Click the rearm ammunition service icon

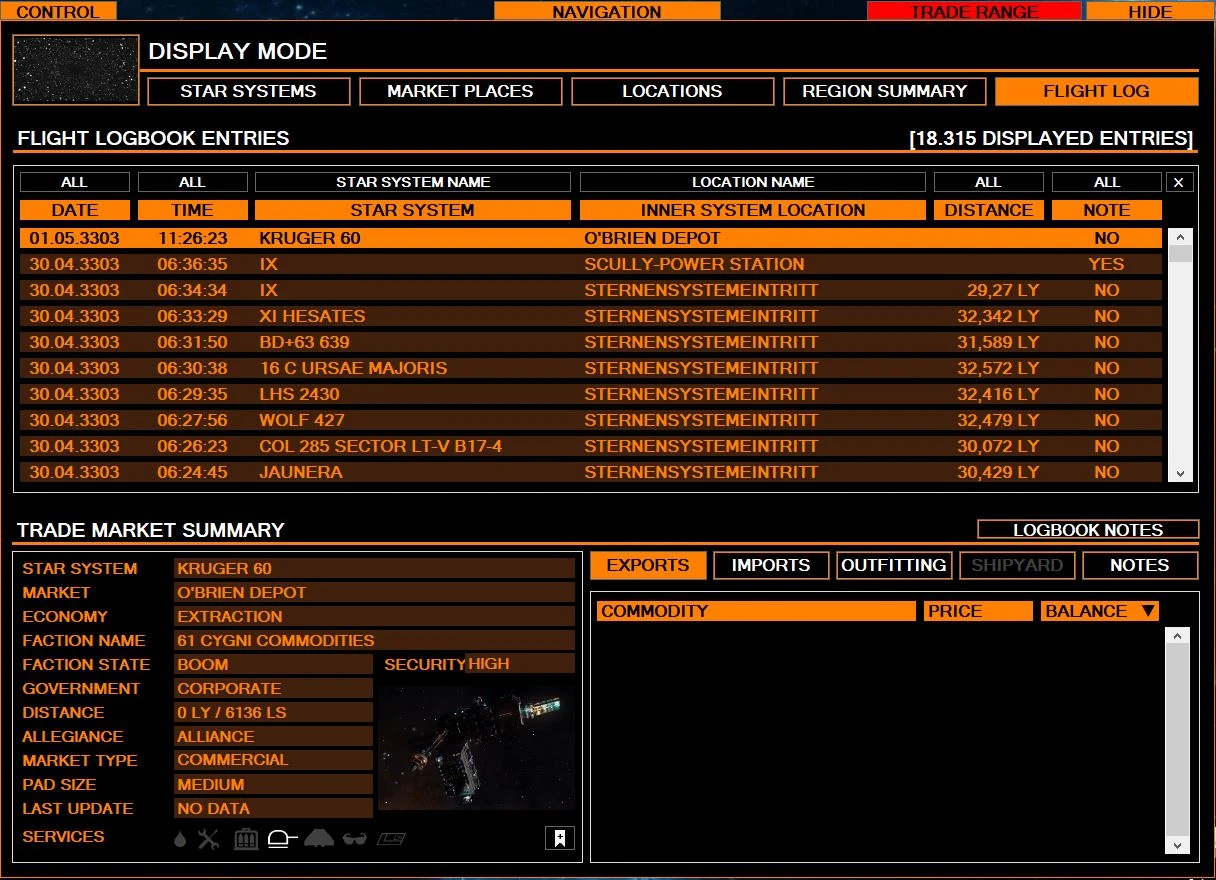pyautogui.click(x=246, y=840)
